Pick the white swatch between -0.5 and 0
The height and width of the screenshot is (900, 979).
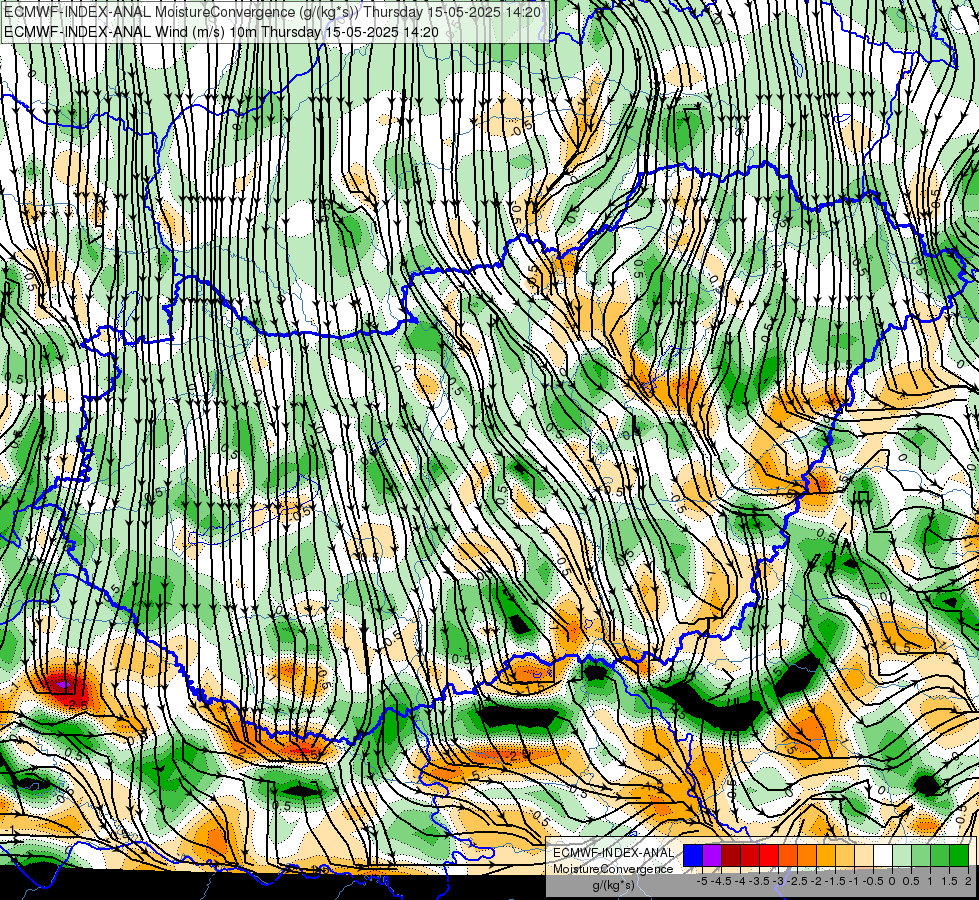883,856
